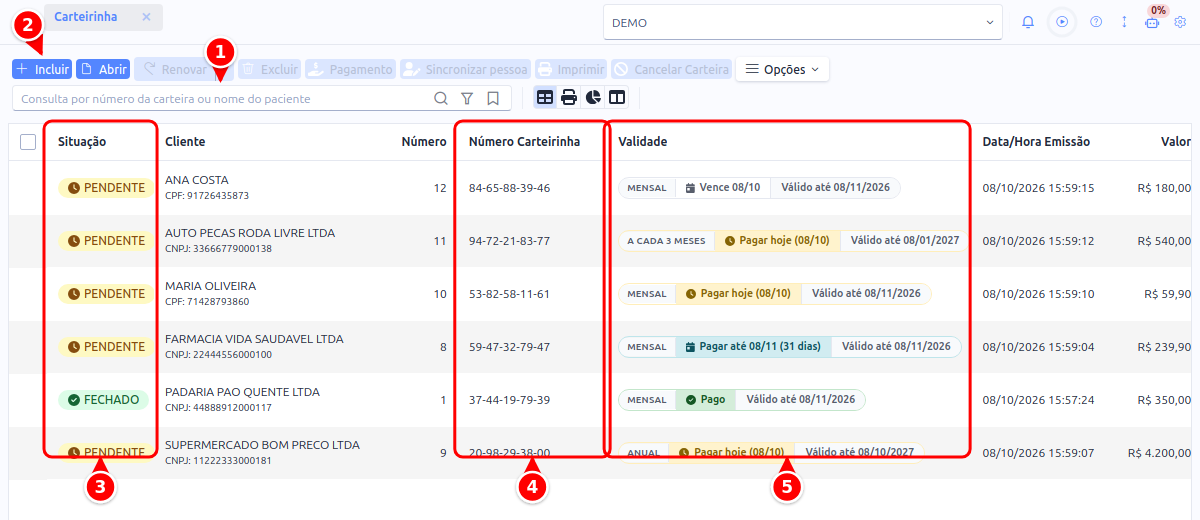The image size is (1200, 520).
Task: Click card number 53-82-58-11-61
Action: click(509, 294)
